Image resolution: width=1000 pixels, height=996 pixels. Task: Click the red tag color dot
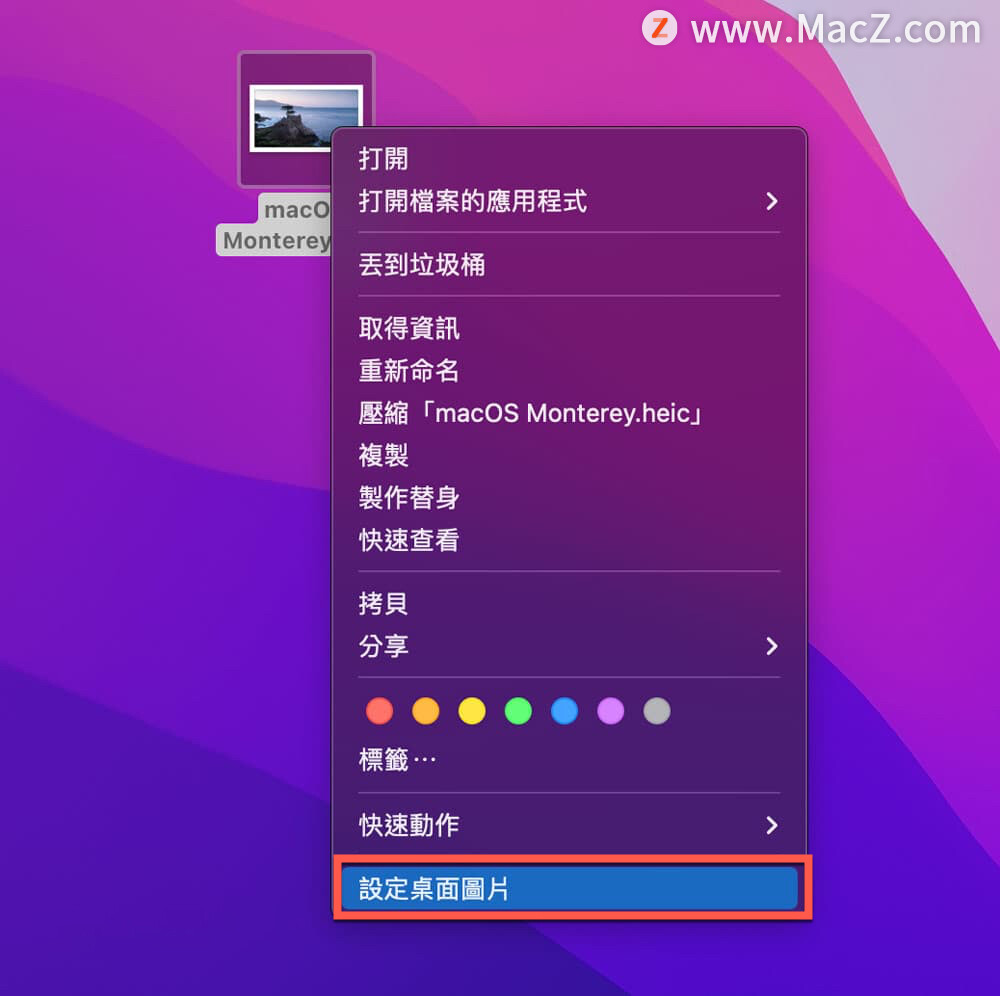click(379, 711)
